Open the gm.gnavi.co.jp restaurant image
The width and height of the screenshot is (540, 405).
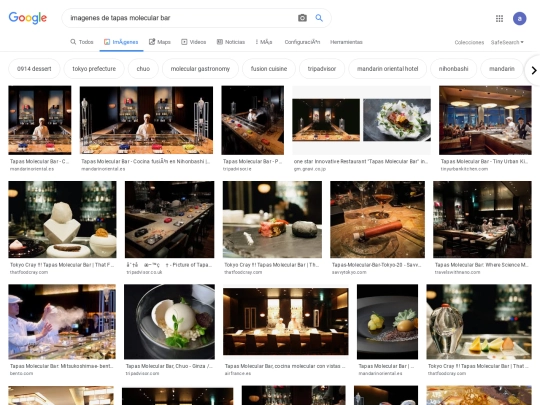(x=362, y=120)
